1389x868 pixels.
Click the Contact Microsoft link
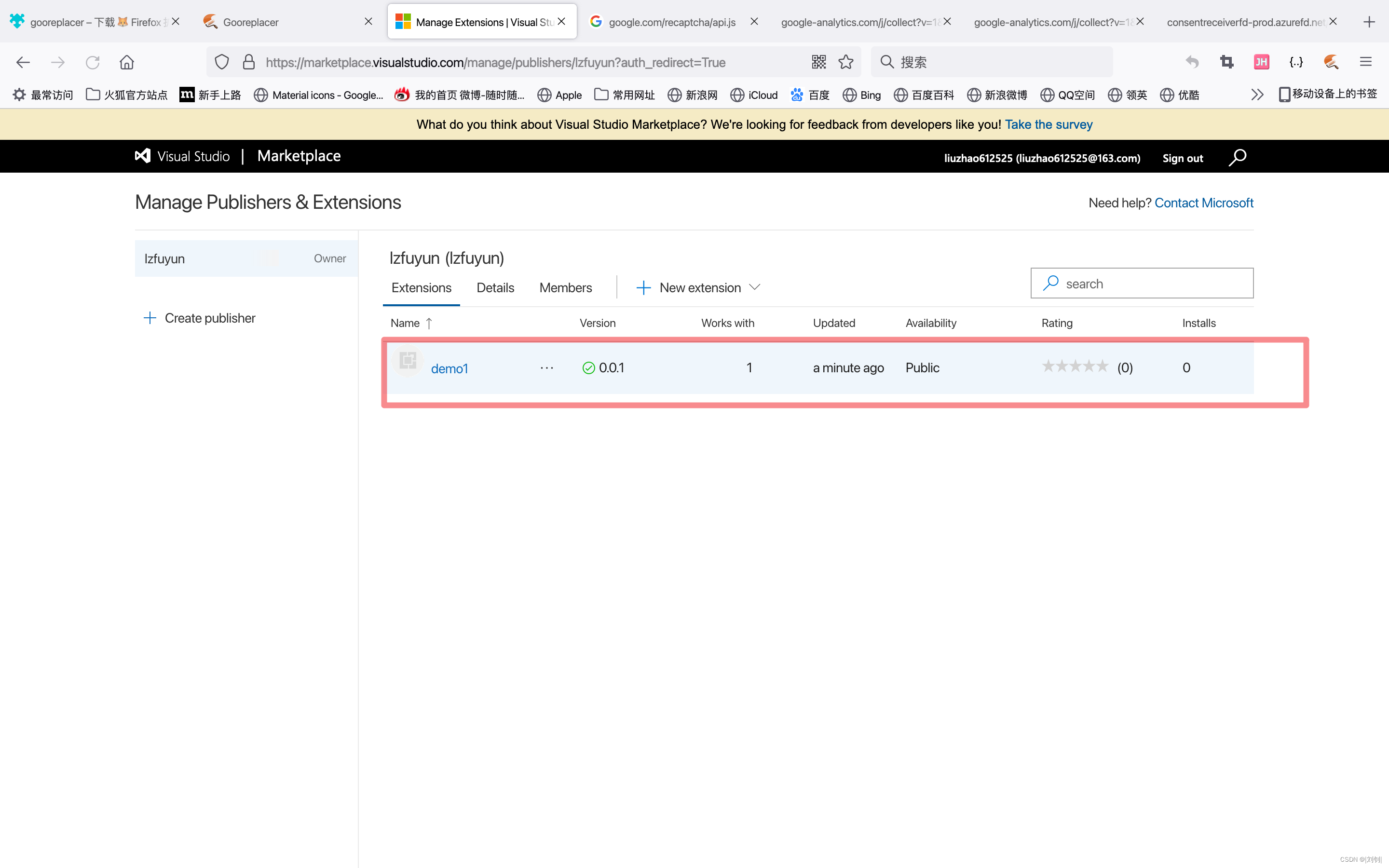[1204, 203]
